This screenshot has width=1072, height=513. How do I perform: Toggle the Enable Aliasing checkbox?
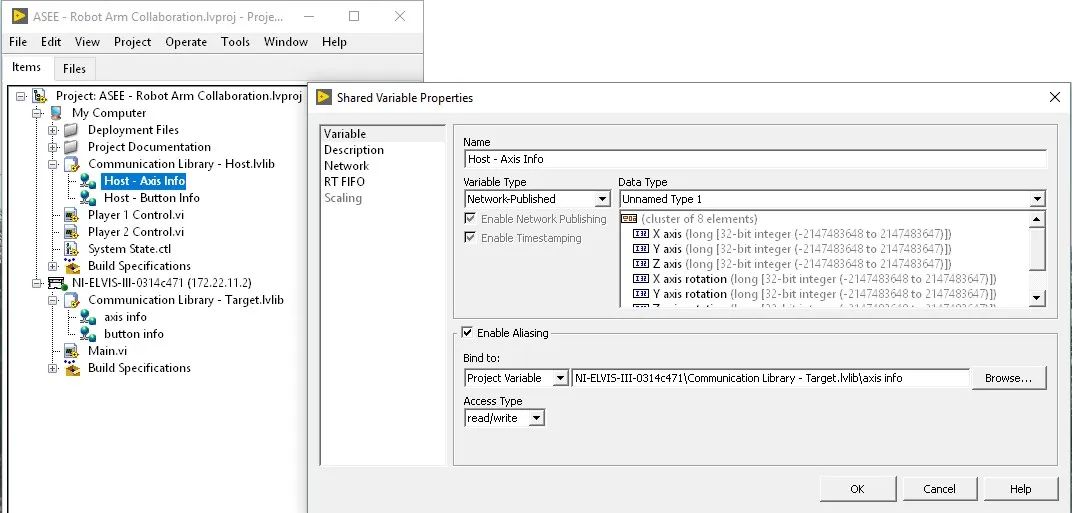(x=467, y=333)
